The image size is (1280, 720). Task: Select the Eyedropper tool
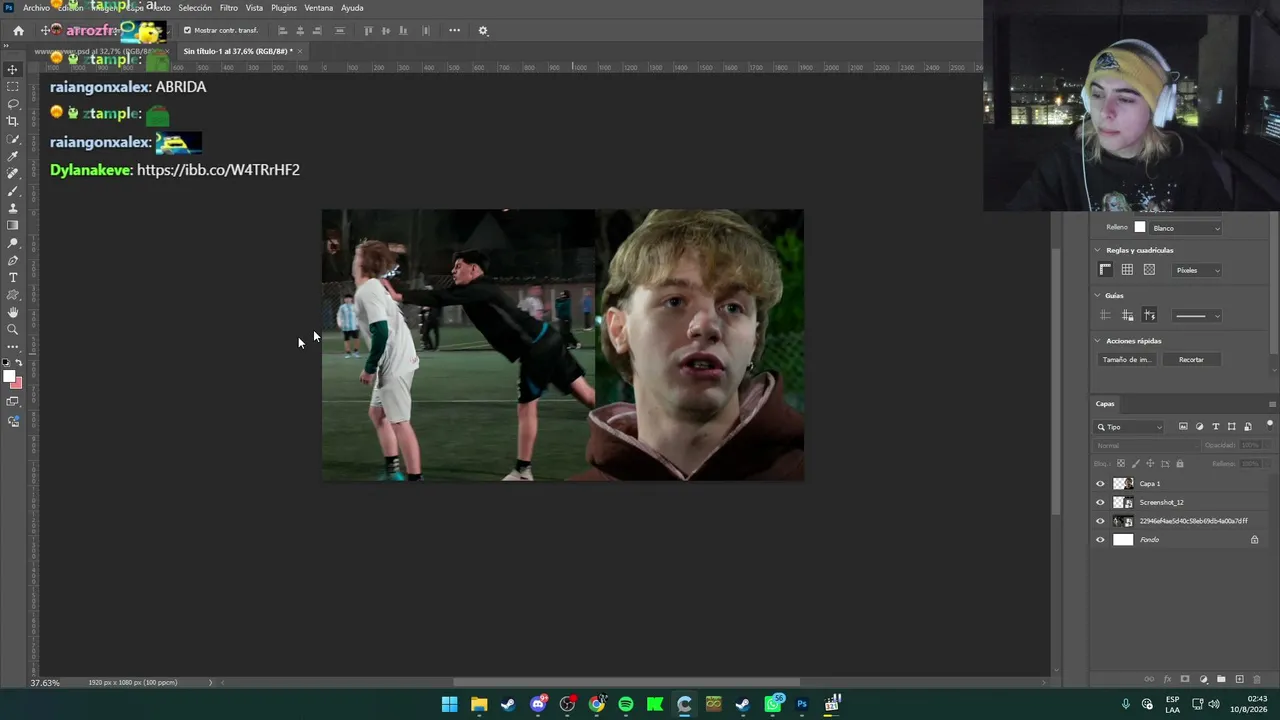pos(13,156)
